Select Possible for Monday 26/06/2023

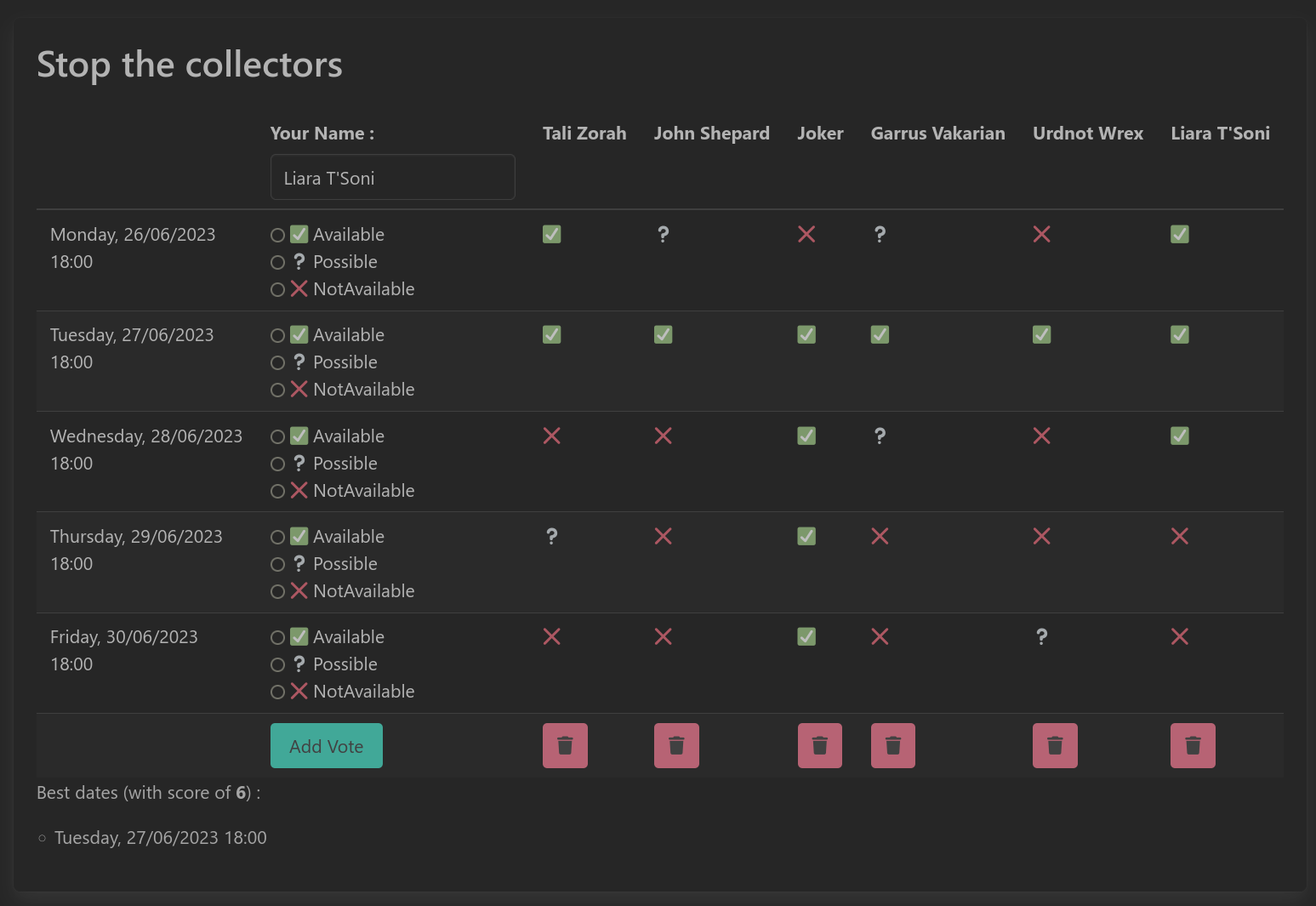tap(277, 262)
